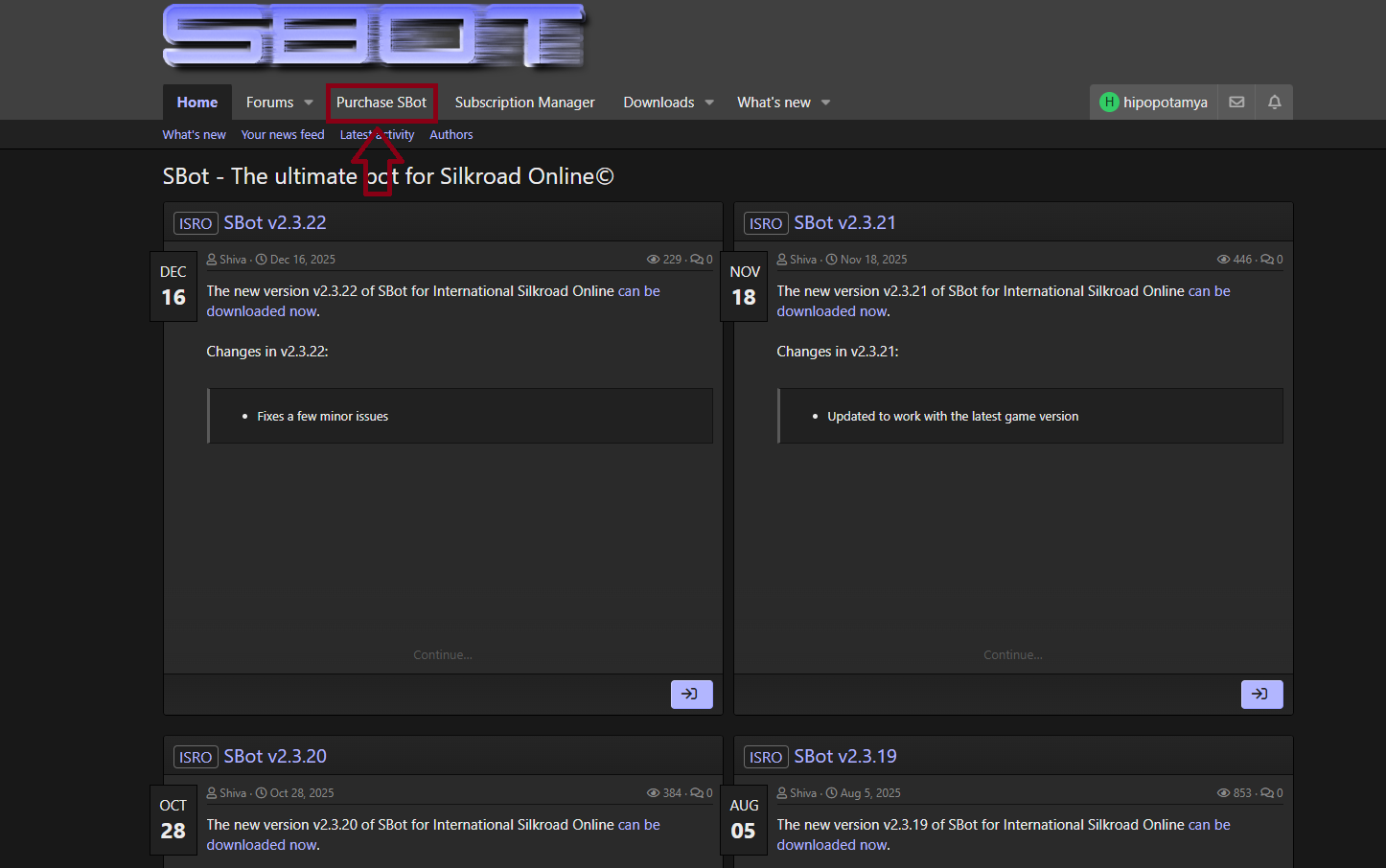The image size is (1386, 868).
Task: Open the Purchase SBot tab
Action: point(381,103)
